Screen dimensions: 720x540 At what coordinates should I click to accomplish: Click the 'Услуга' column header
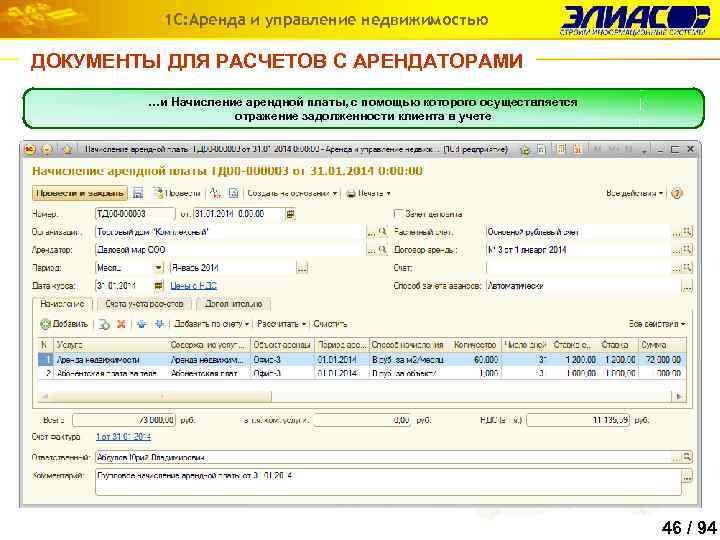(111, 344)
